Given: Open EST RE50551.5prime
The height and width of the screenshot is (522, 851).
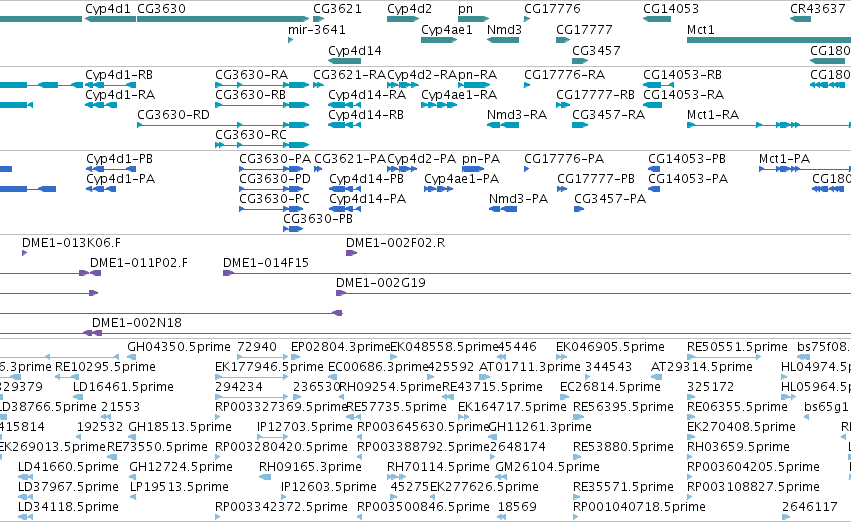Looking at the screenshot, I should pyautogui.click(x=737, y=347).
